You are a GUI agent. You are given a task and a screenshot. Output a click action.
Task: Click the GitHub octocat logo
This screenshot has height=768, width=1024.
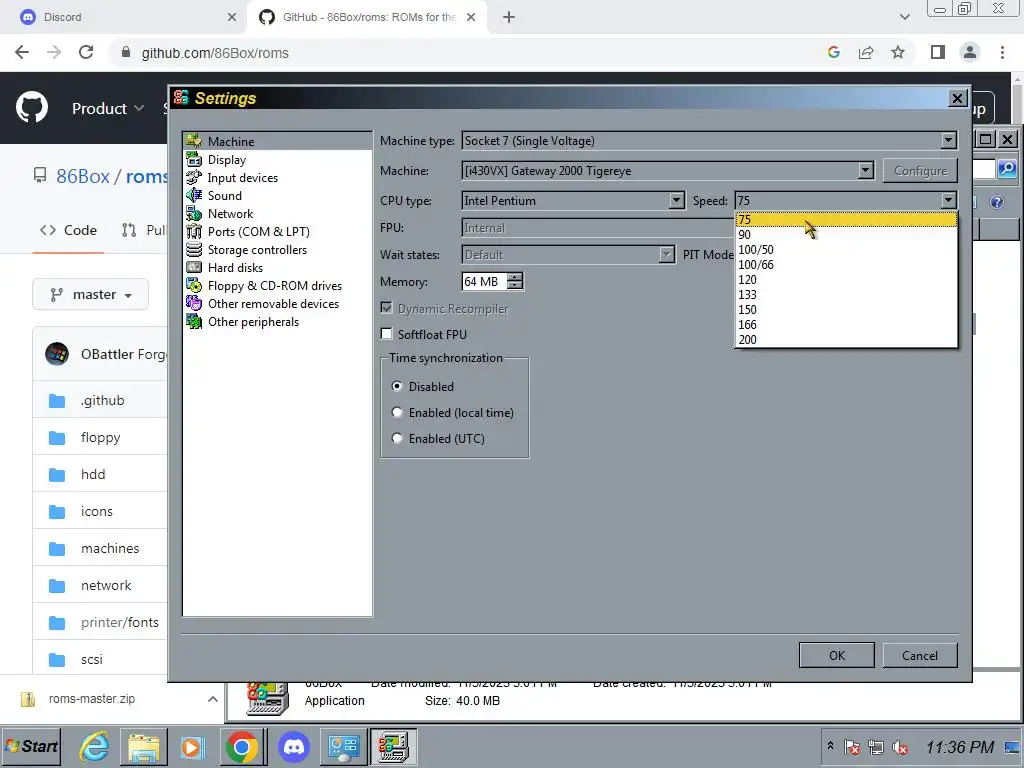click(32, 108)
